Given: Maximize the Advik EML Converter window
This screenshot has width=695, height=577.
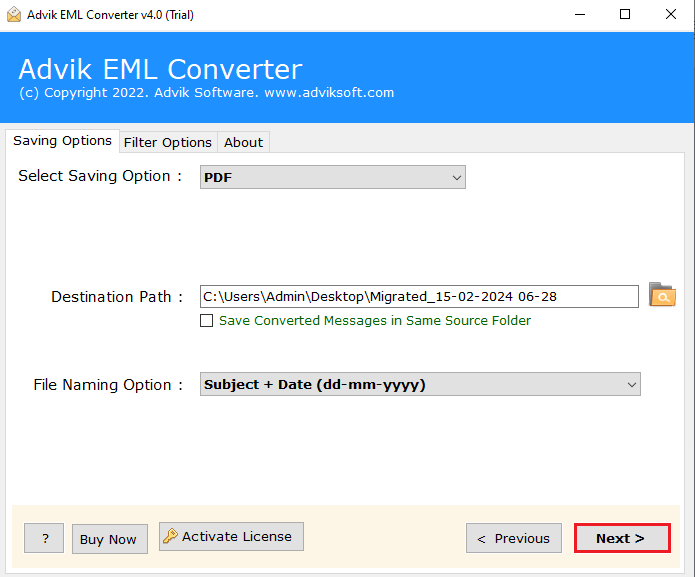Looking at the screenshot, I should [625, 15].
